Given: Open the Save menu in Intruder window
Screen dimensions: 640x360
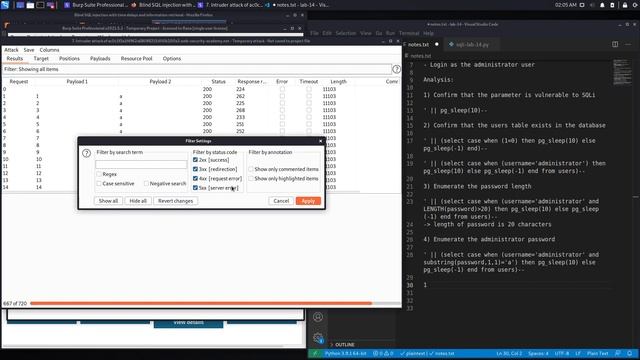Looking at the screenshot, I should tap(29, 50).
